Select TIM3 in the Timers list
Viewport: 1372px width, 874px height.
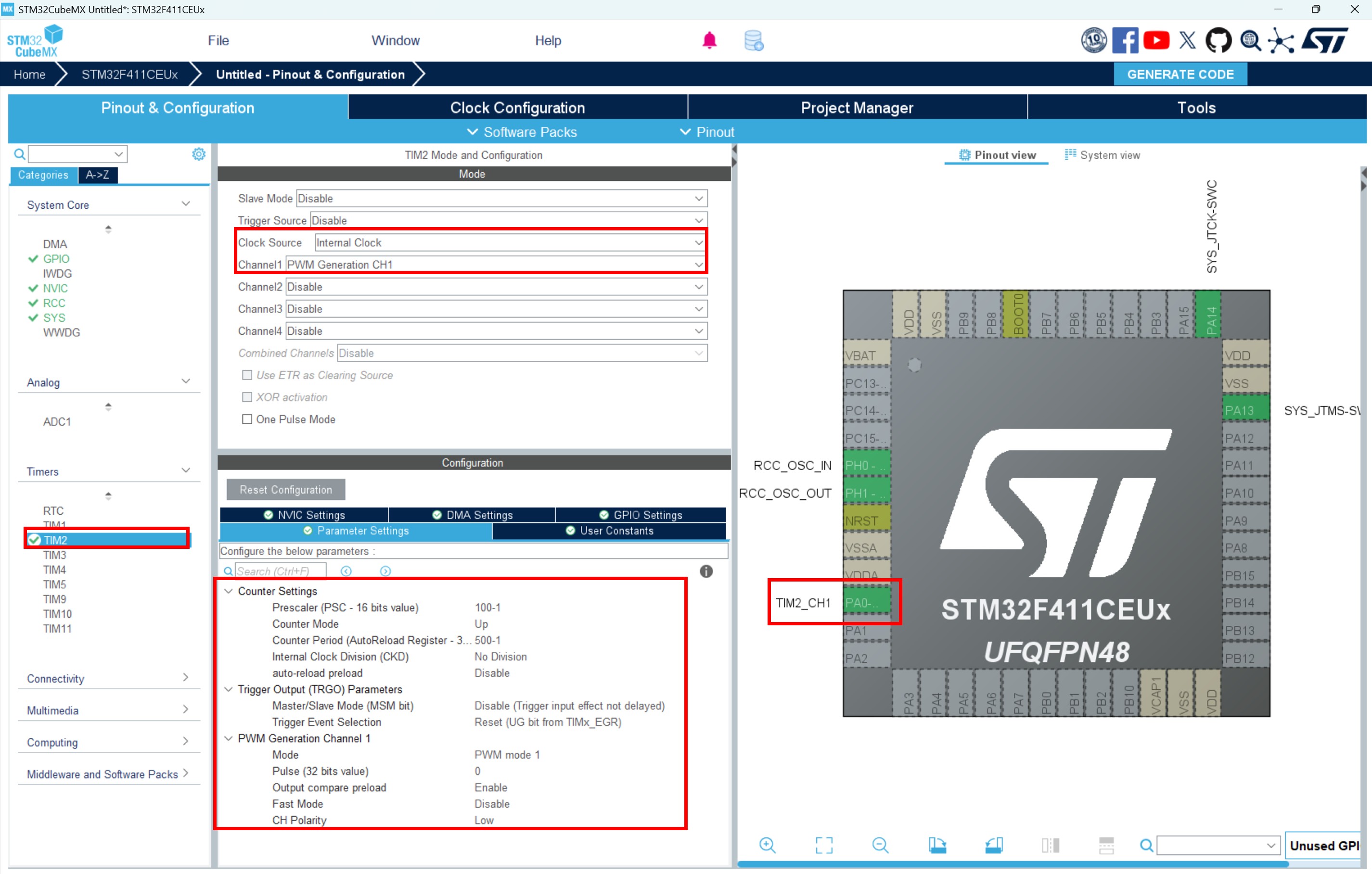pos(55,555)
